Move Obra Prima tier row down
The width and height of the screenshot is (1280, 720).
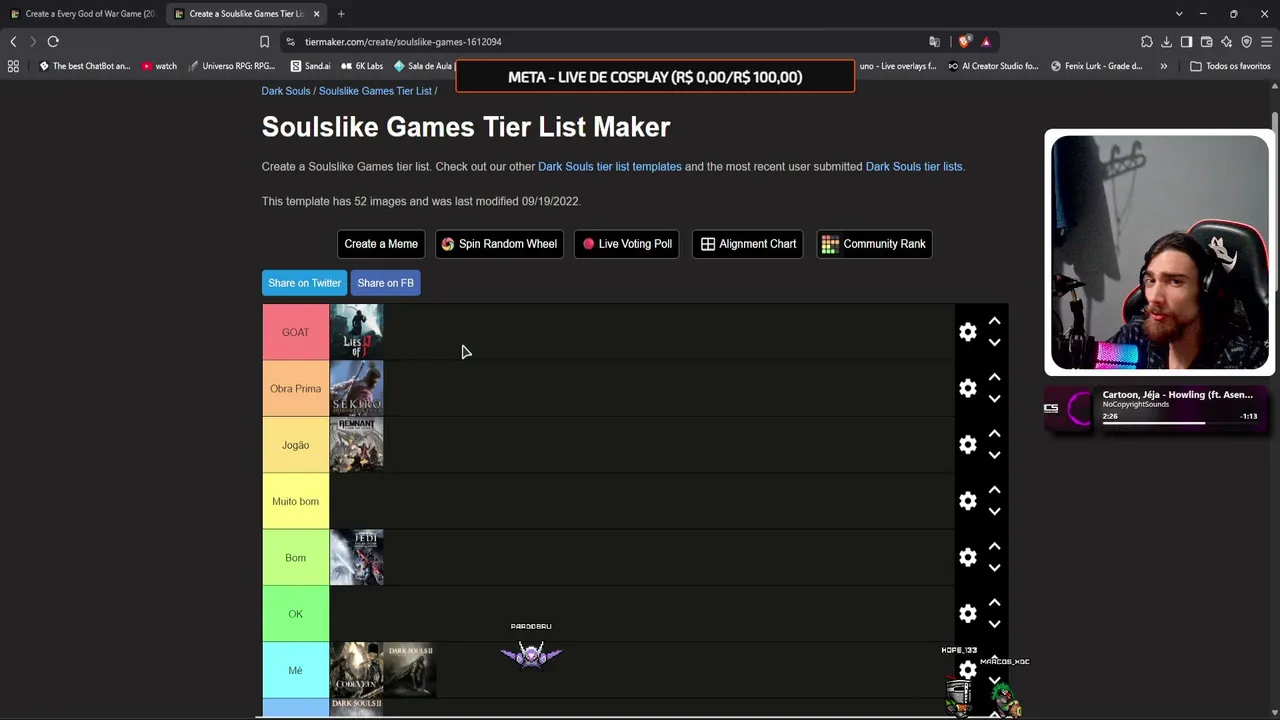click(994, 398)
